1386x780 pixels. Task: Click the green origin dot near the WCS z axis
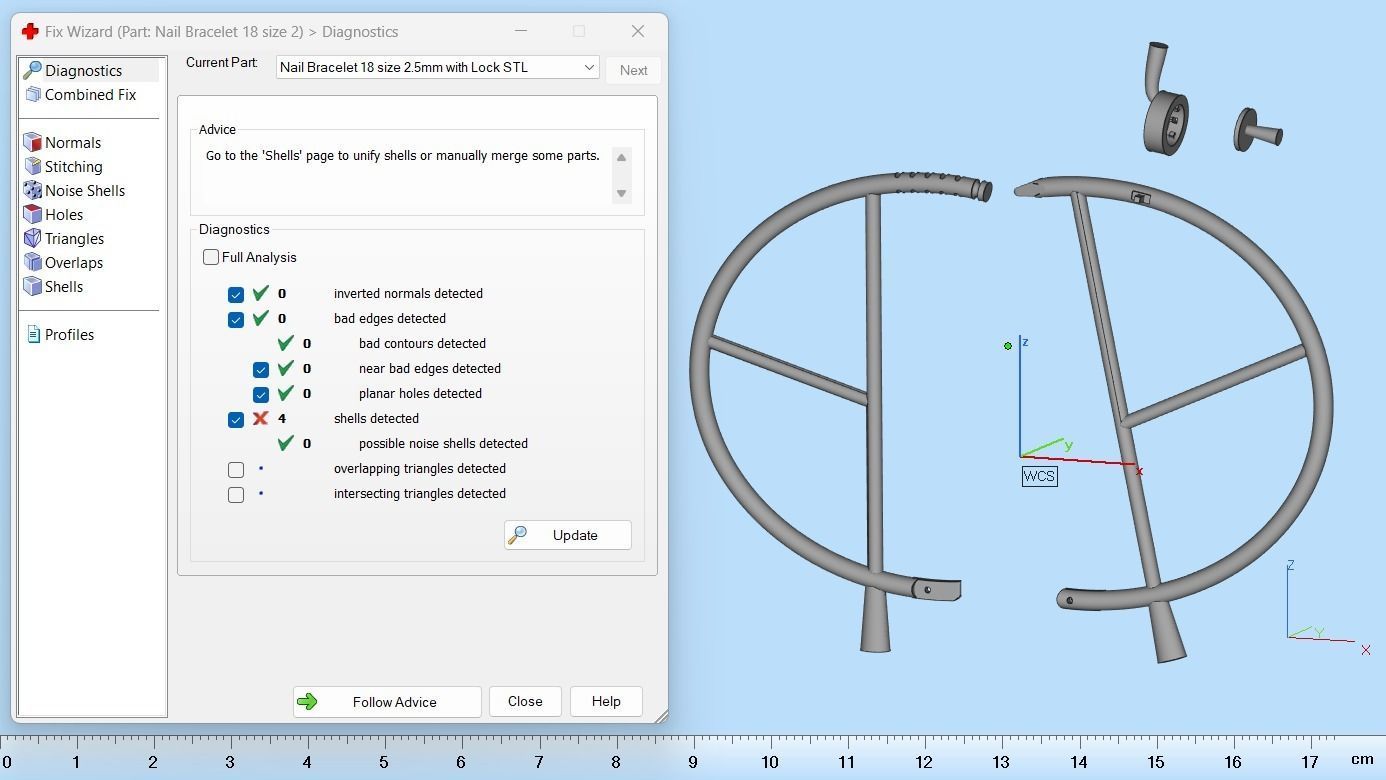(x=1008, y=346)
